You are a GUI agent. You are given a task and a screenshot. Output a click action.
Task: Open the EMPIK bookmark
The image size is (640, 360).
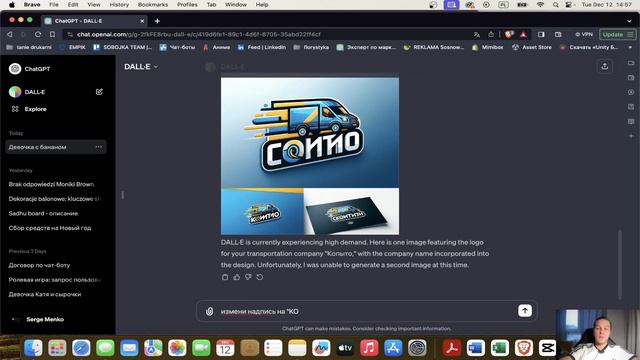73,47
